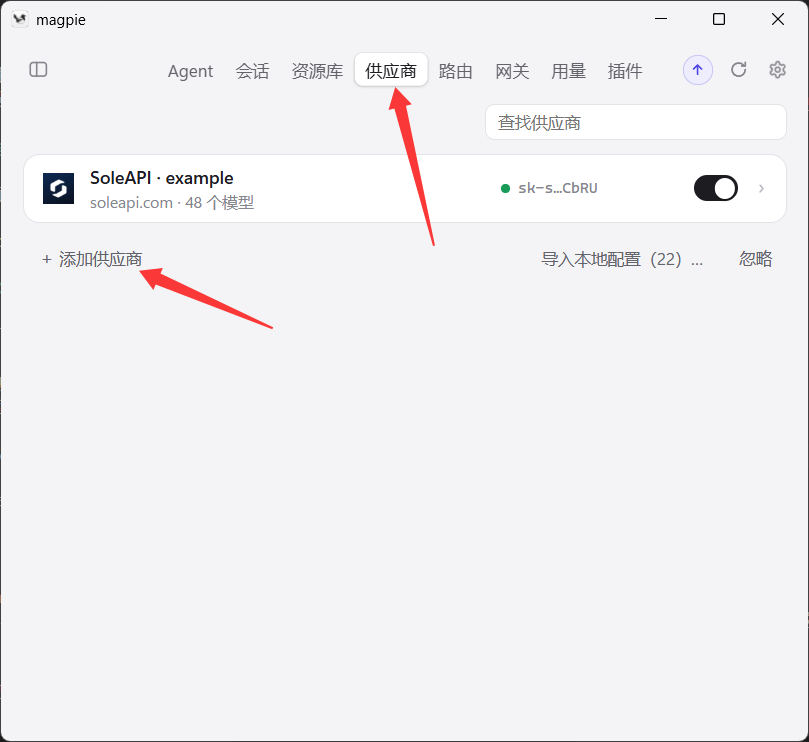Viewport: 809px width, 742px height.
Task: Open the 插件 tab
Action: (x=625, y=71)
